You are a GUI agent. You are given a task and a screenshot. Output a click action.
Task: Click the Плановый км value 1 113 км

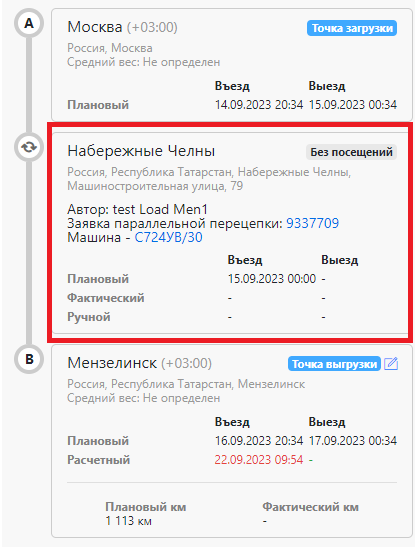(x=128, y=521)
